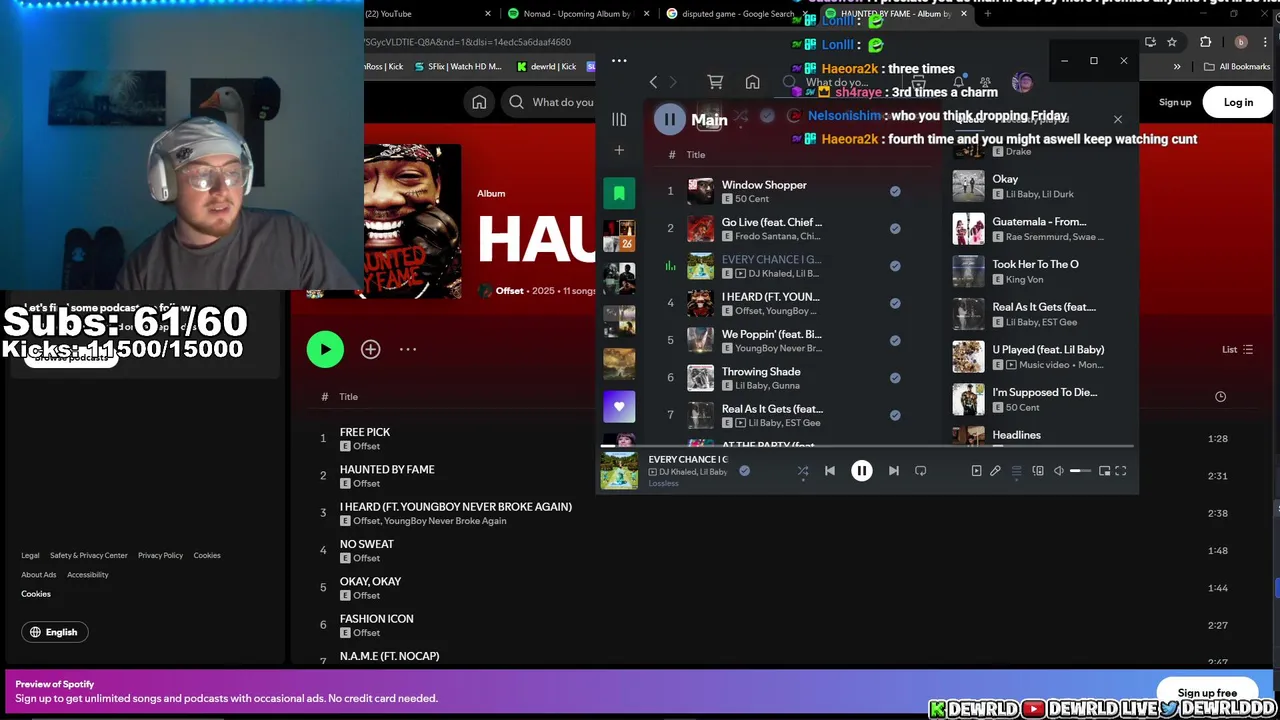Go to Home icon in Spotify web player
Viewport: 1280px width, 720px height.
tap(479, 102)
